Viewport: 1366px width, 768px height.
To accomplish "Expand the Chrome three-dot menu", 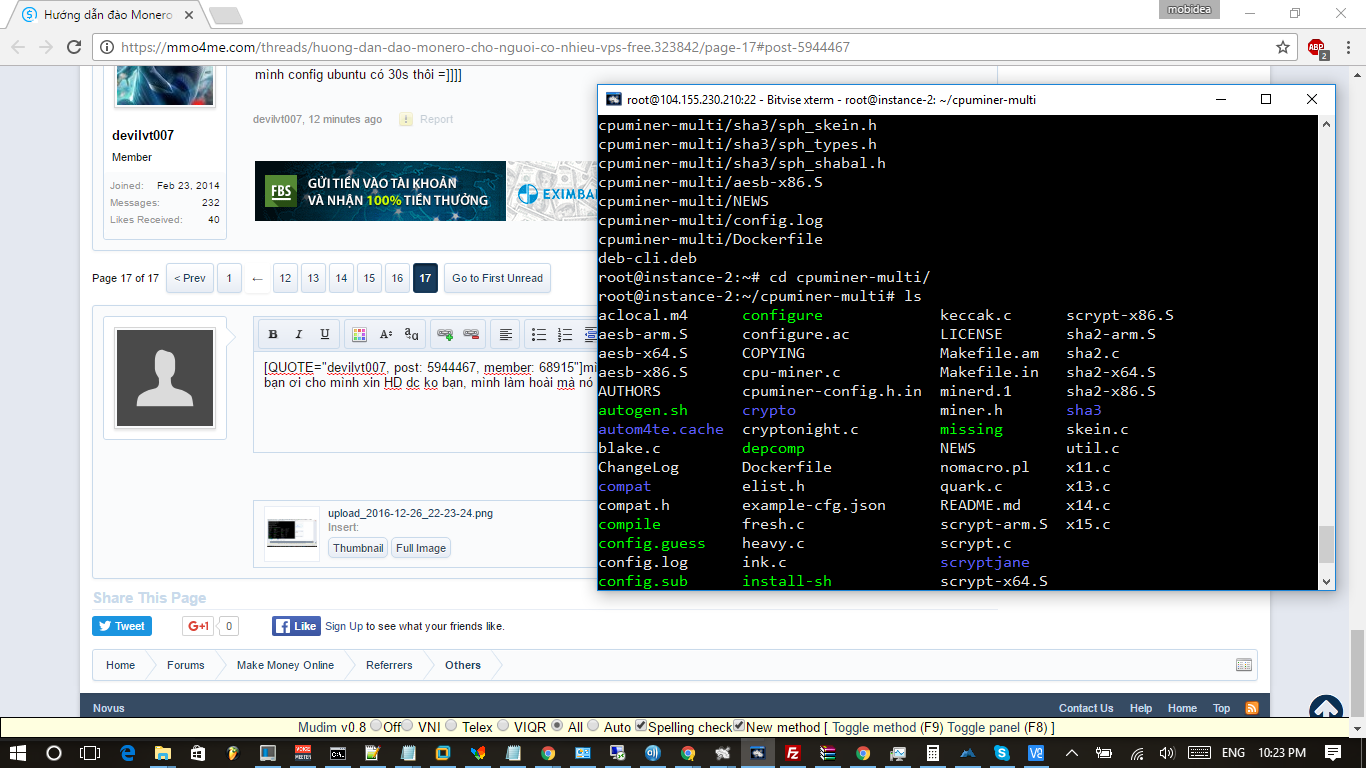I will coord(1348,47).
